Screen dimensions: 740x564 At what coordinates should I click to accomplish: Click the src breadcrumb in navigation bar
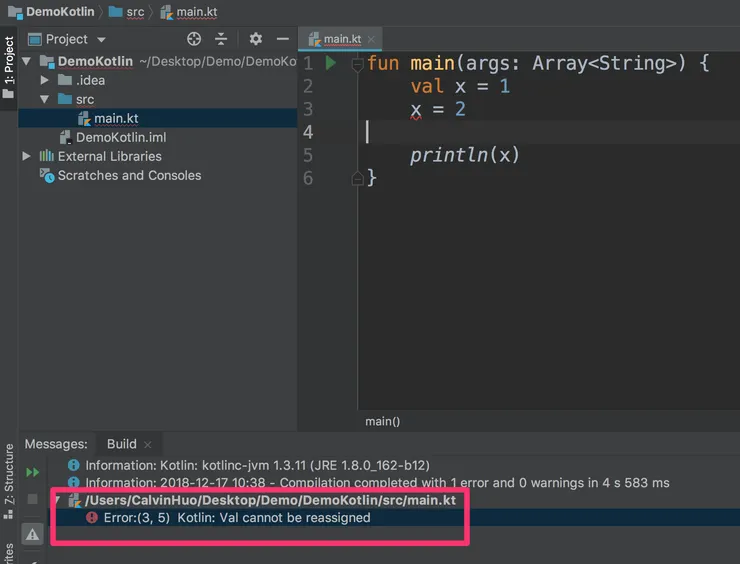134,12
